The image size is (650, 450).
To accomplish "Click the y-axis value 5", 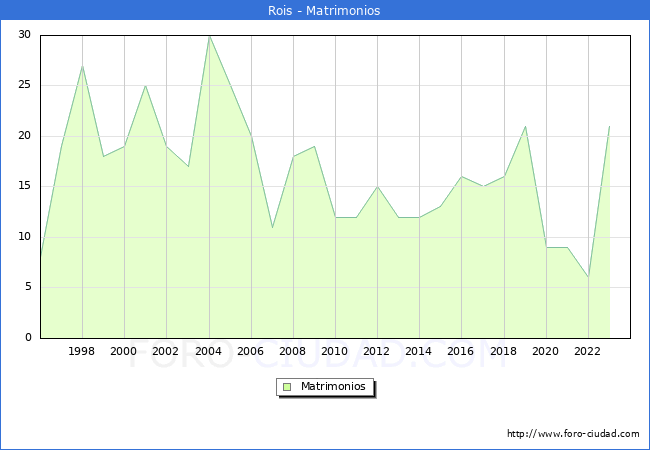I will [28, 287].
